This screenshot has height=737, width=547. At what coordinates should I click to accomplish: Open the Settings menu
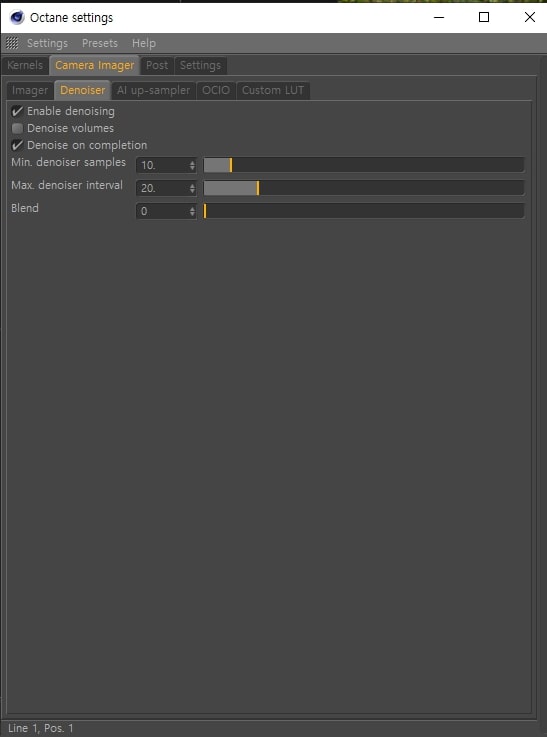tap(47, 43)
